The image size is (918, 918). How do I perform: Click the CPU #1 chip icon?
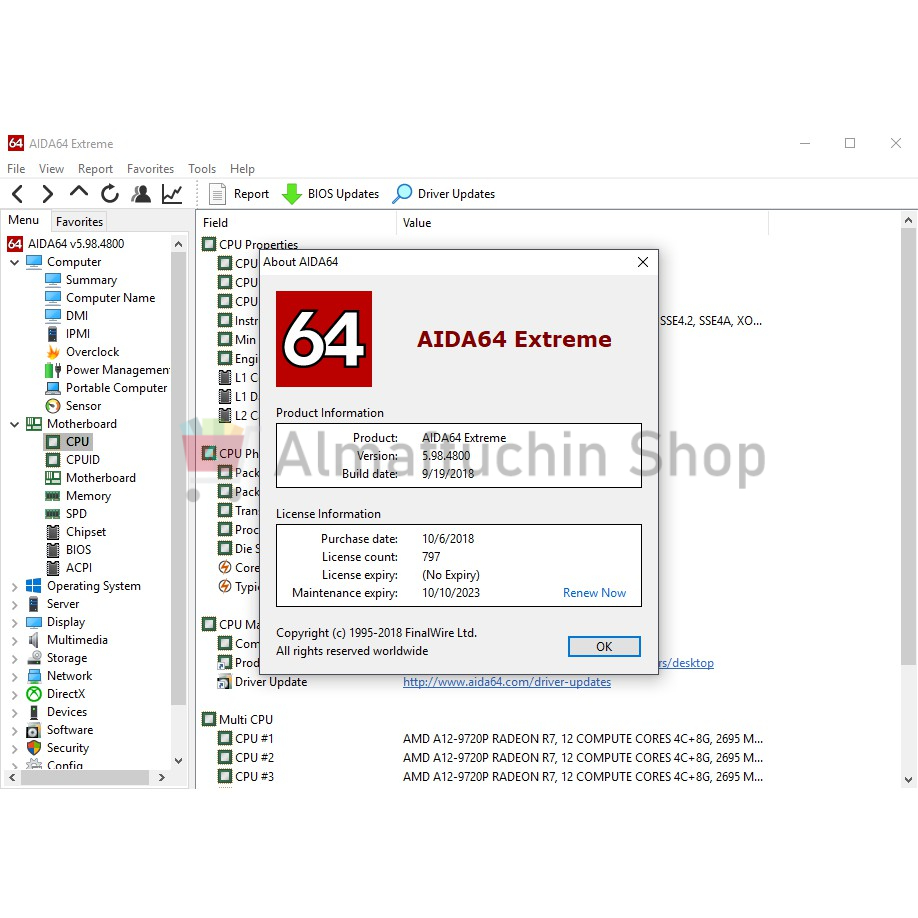225,738
